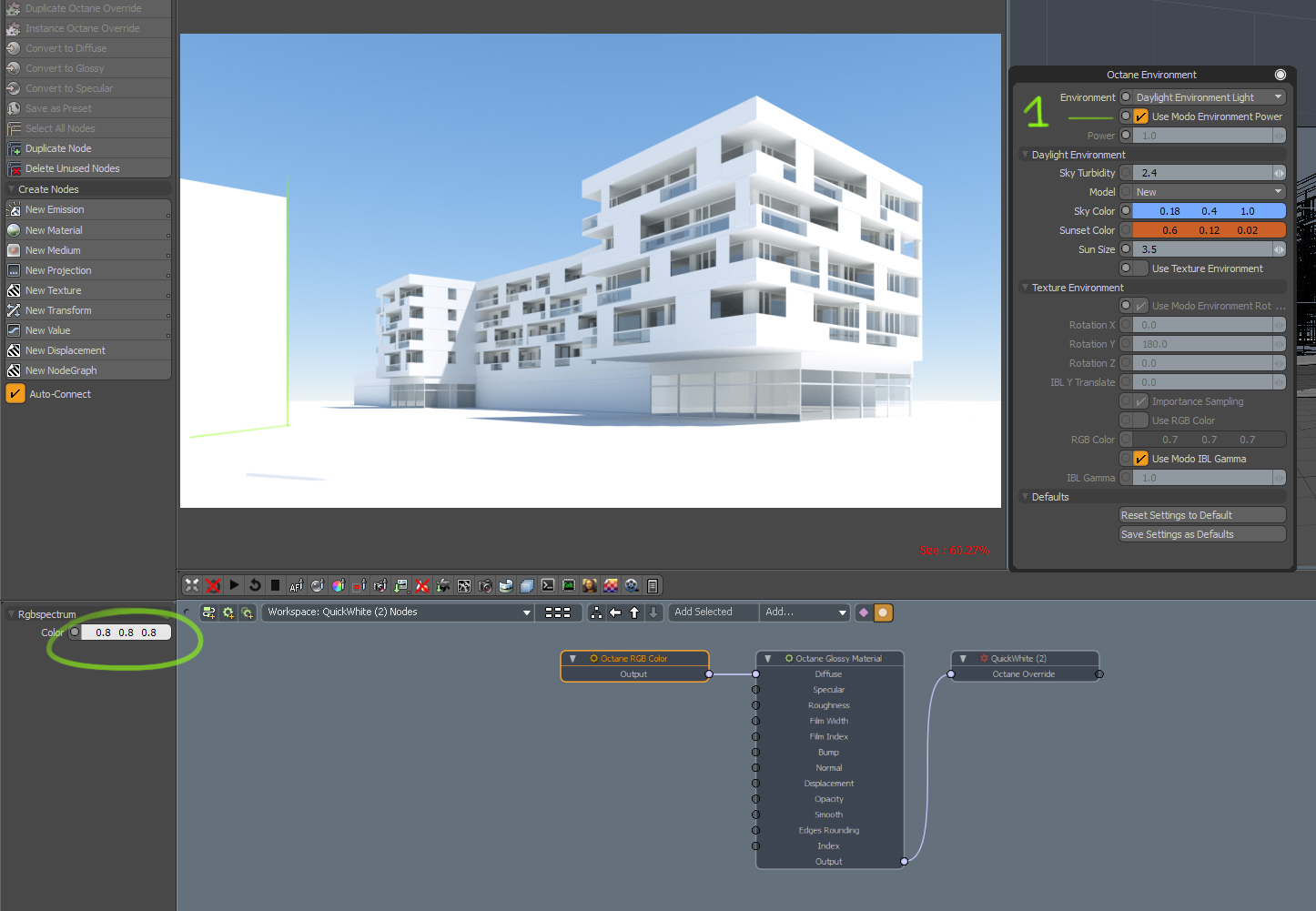Viewport: 1316px width, 911px height.
Task: Click the Rgbspectrum Color 0.8 value field
Action: click(x=127, y=633)
